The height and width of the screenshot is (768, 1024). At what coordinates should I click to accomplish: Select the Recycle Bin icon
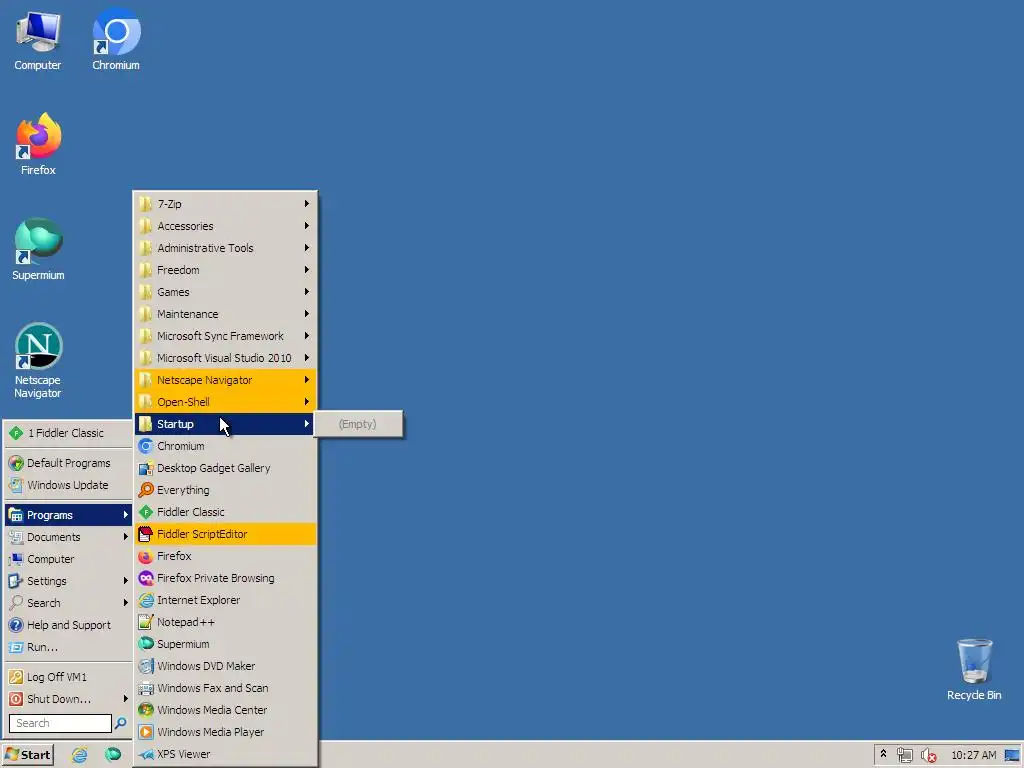pyautogui.click(x=974, y=670)
